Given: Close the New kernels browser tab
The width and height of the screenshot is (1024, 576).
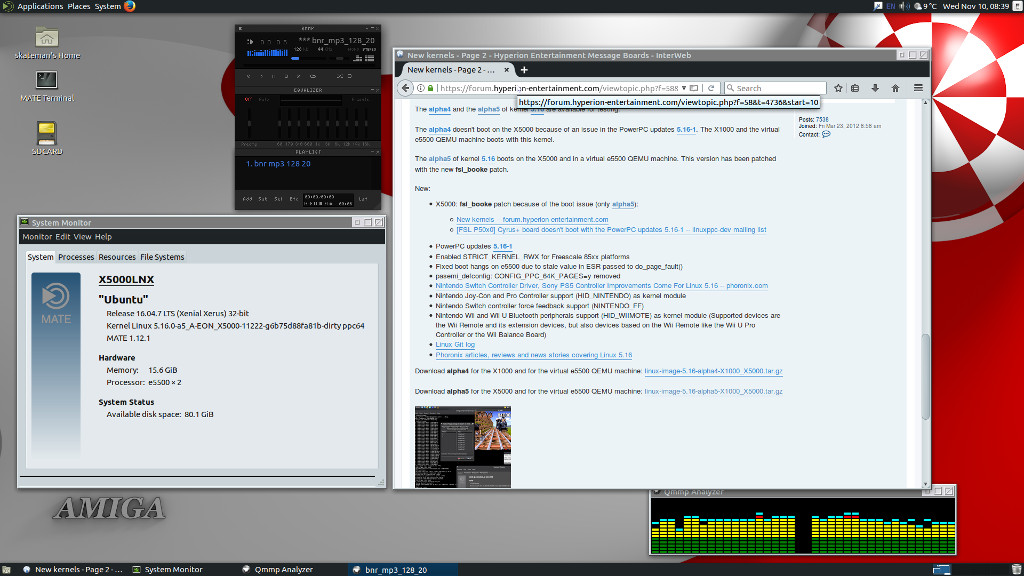Looking at the screenshot, I should (x=506, y=70).
